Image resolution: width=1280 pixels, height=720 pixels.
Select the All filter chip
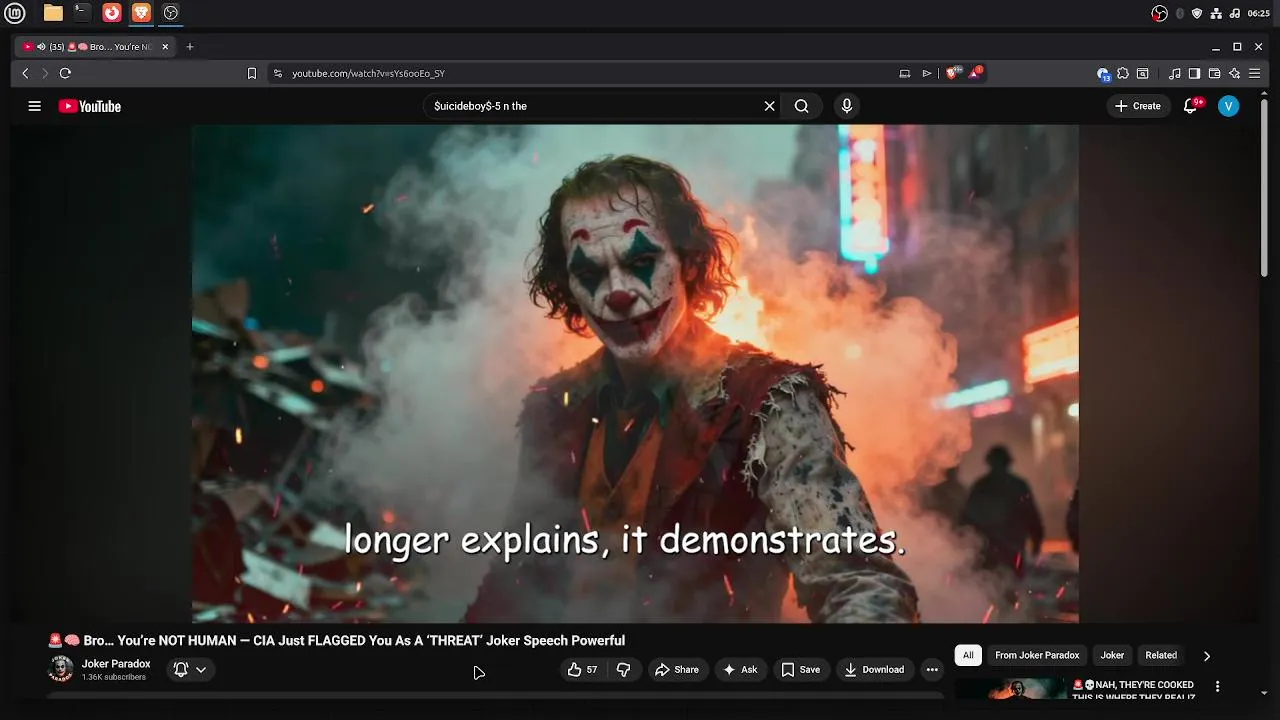[x=968, y=655]
